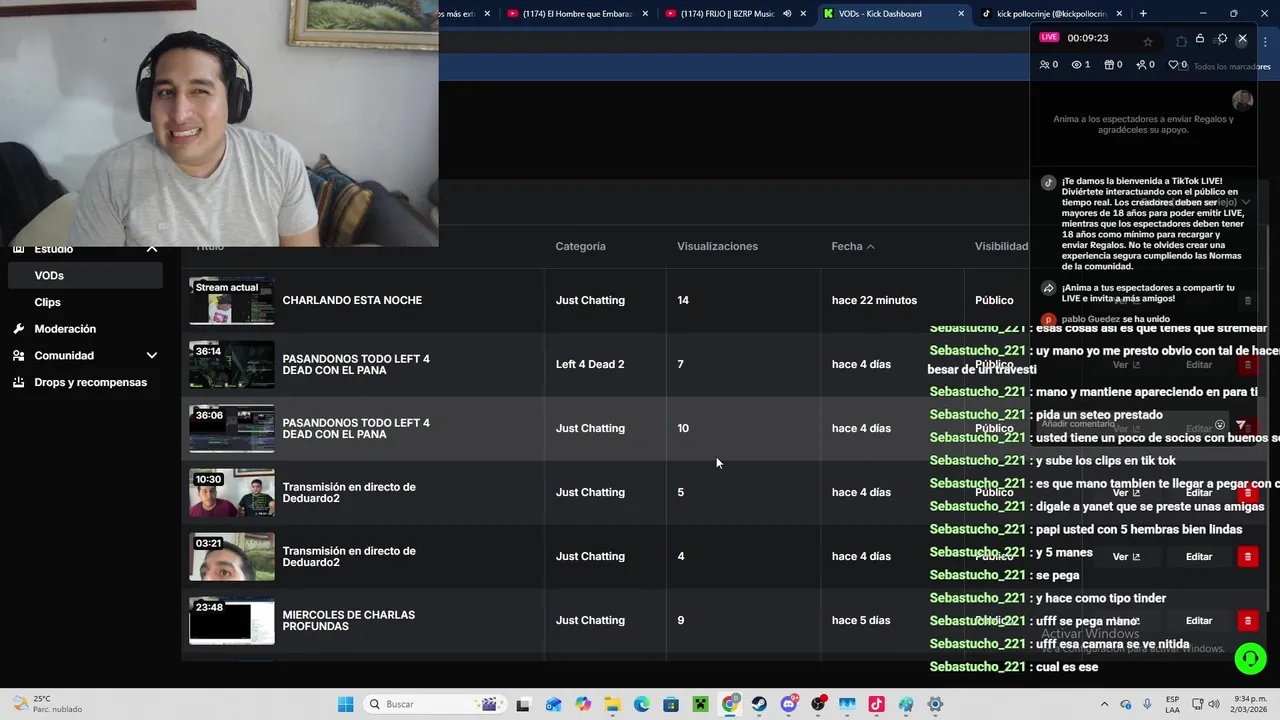Open the taskbar clock and date

tap(1249, 704)
